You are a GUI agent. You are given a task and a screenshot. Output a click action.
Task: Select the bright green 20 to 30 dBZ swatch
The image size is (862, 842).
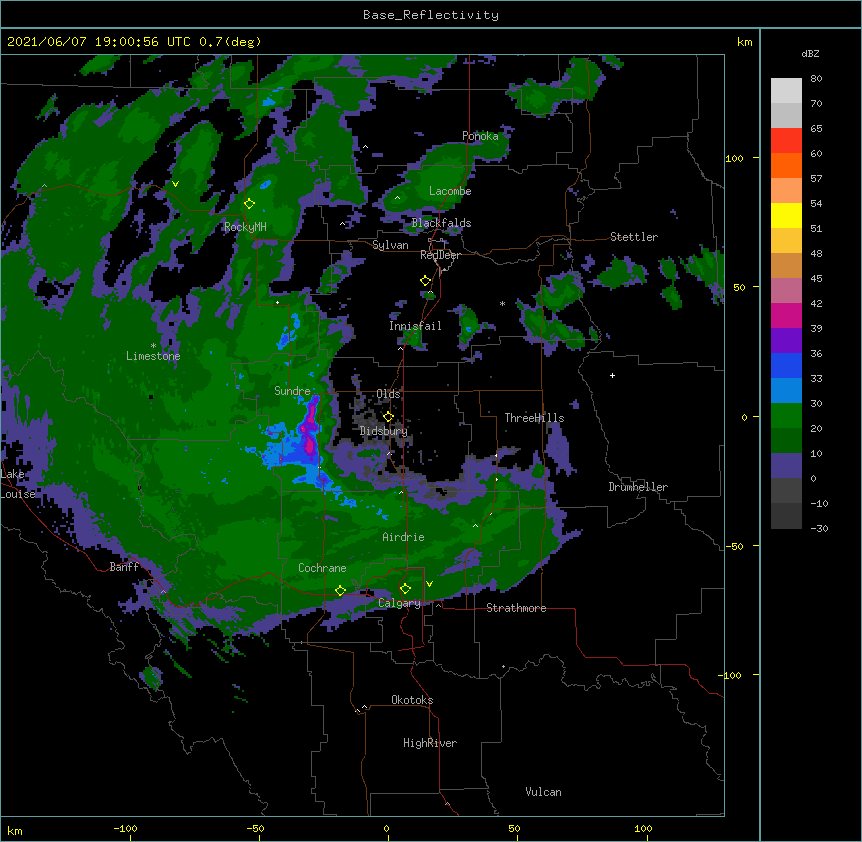coord(786,416)
